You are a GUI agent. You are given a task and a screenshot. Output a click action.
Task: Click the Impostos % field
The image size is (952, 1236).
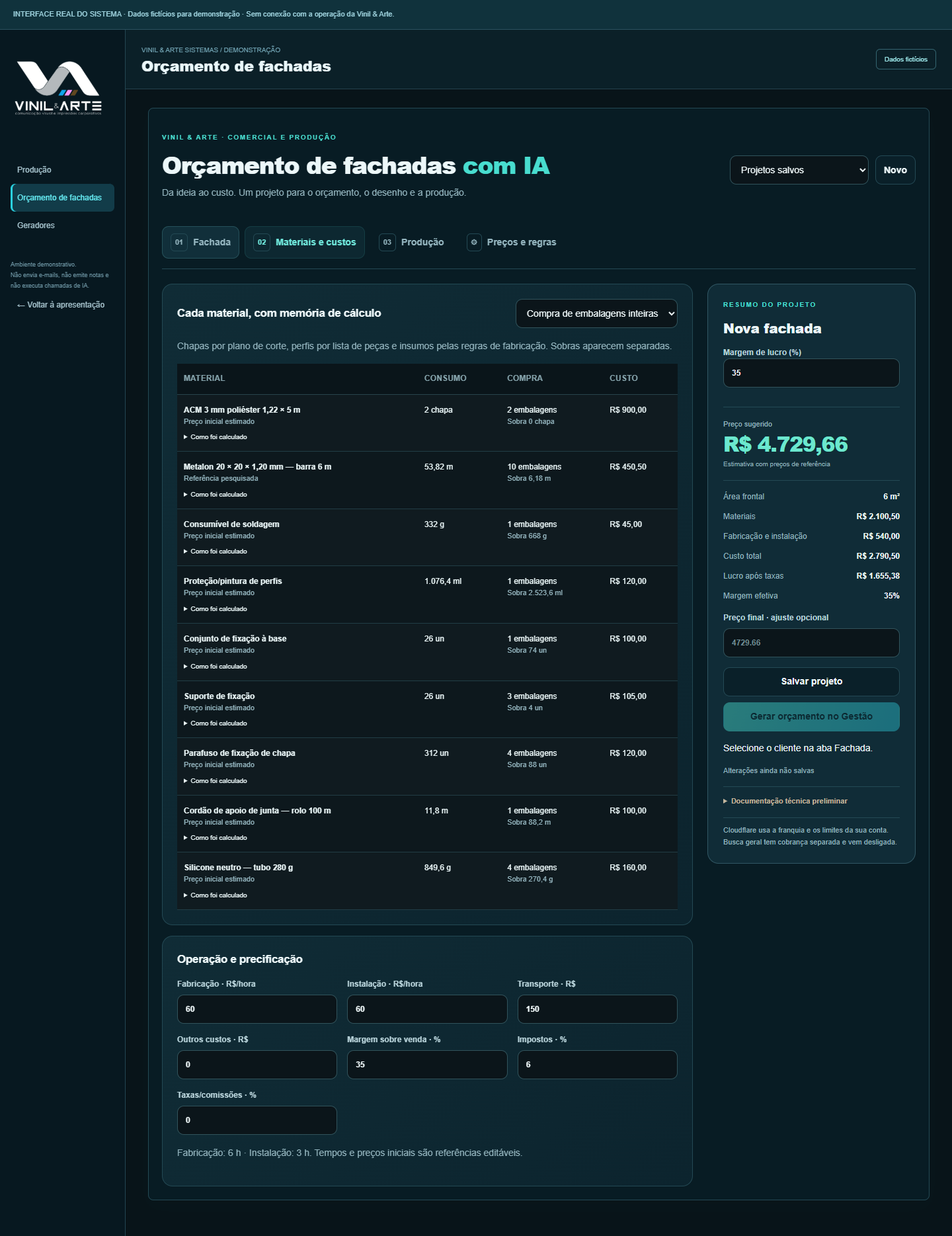(x=598, y=1065)
